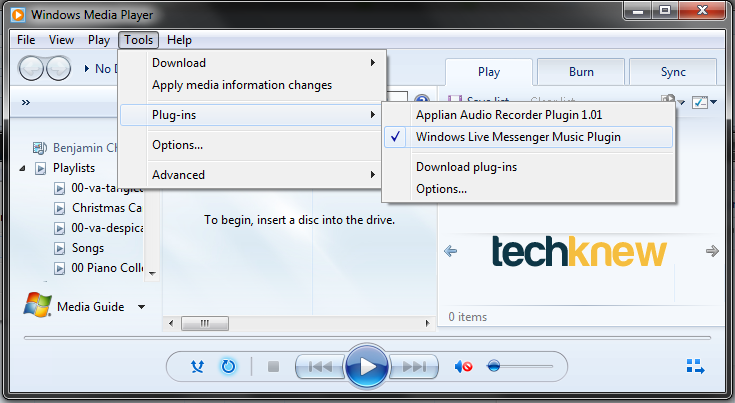
Task: Open the Help menu
Action: click(180, 40)
